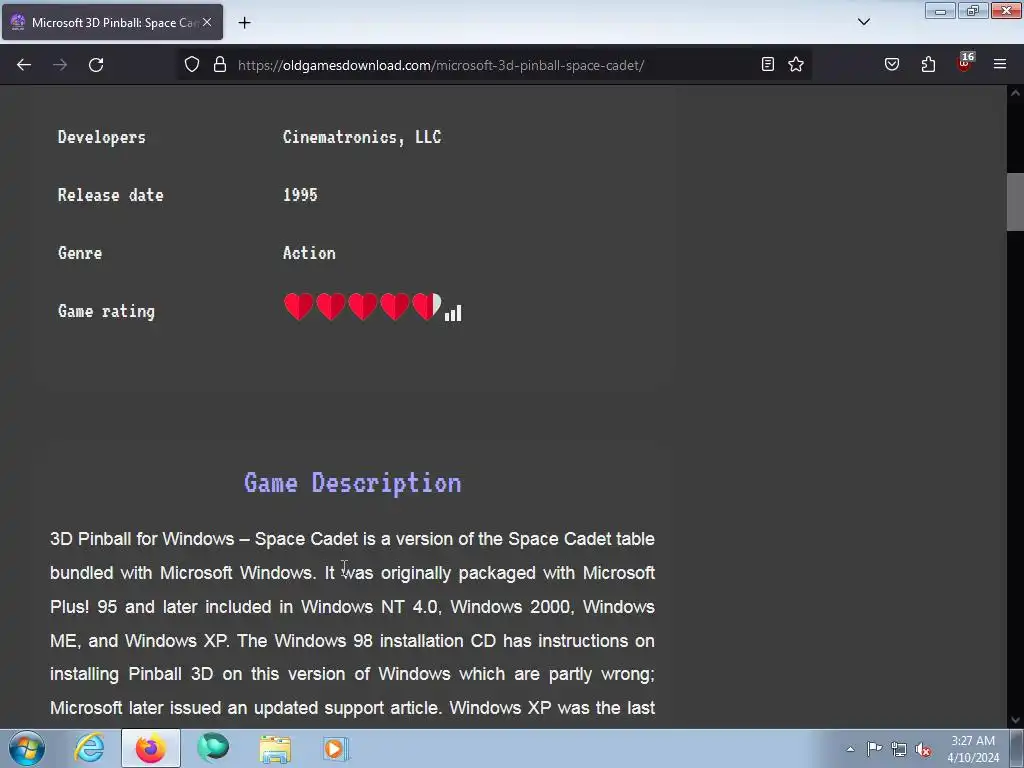
Task: Click the Game rating label
Action: point(106,311)
